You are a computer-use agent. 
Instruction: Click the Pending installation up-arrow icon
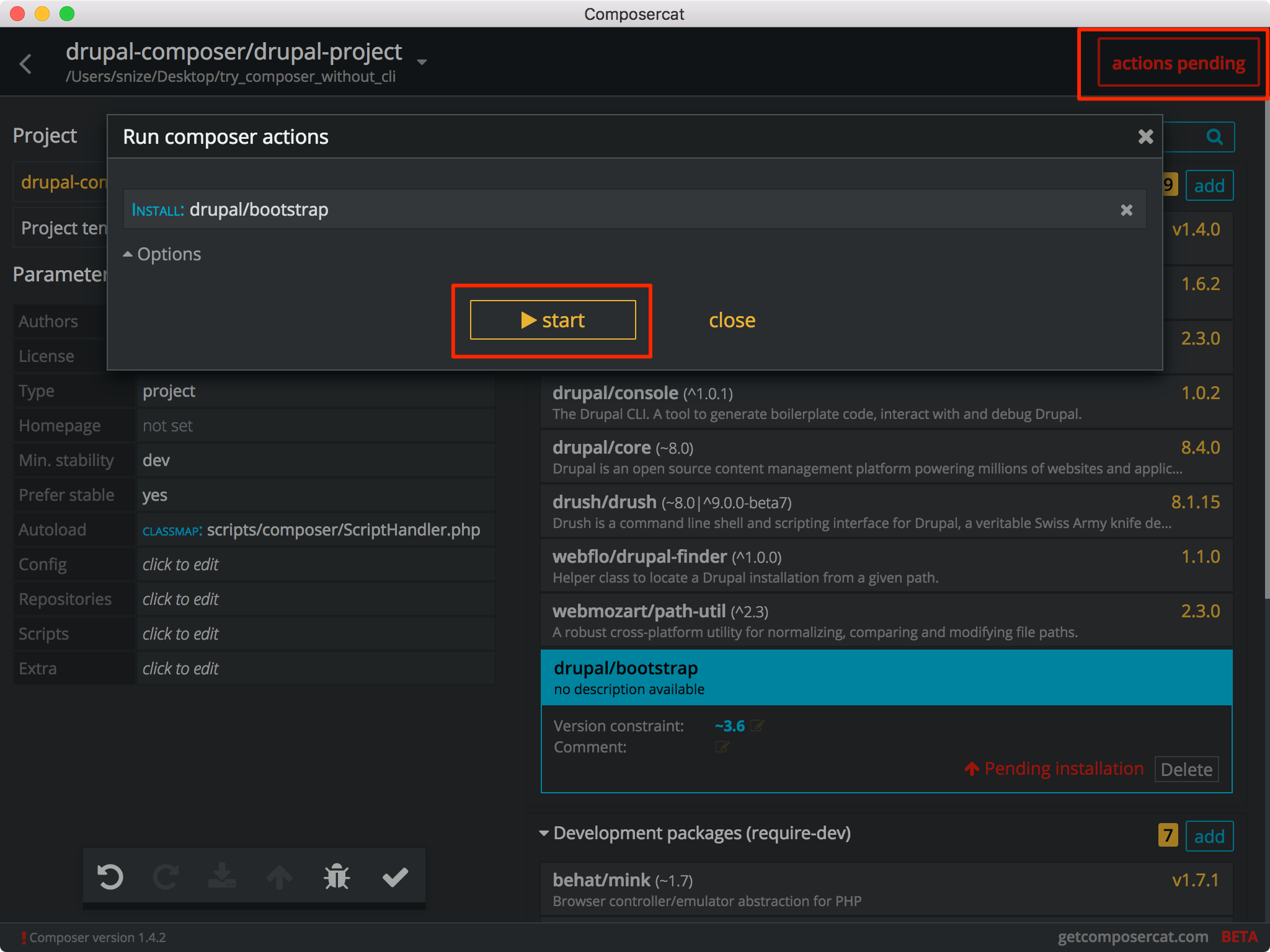coord(972,769)
